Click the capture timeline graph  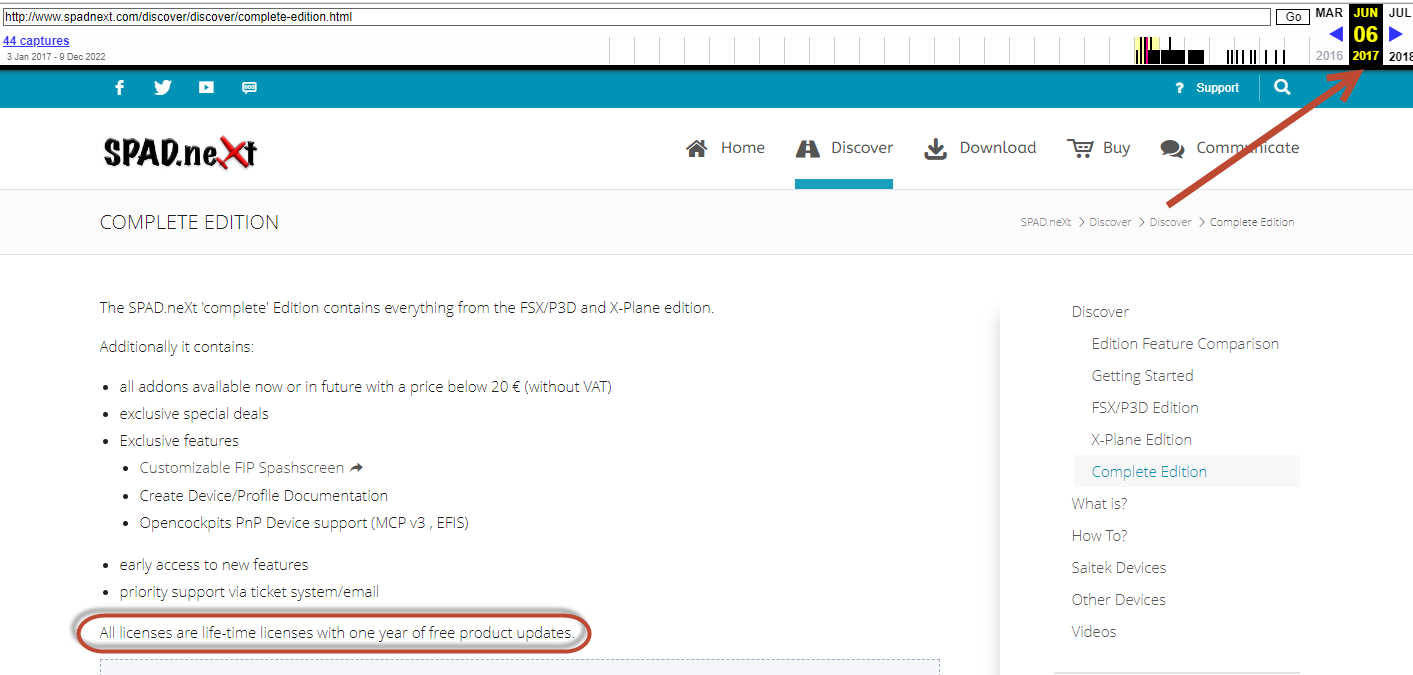click(959, 50)
